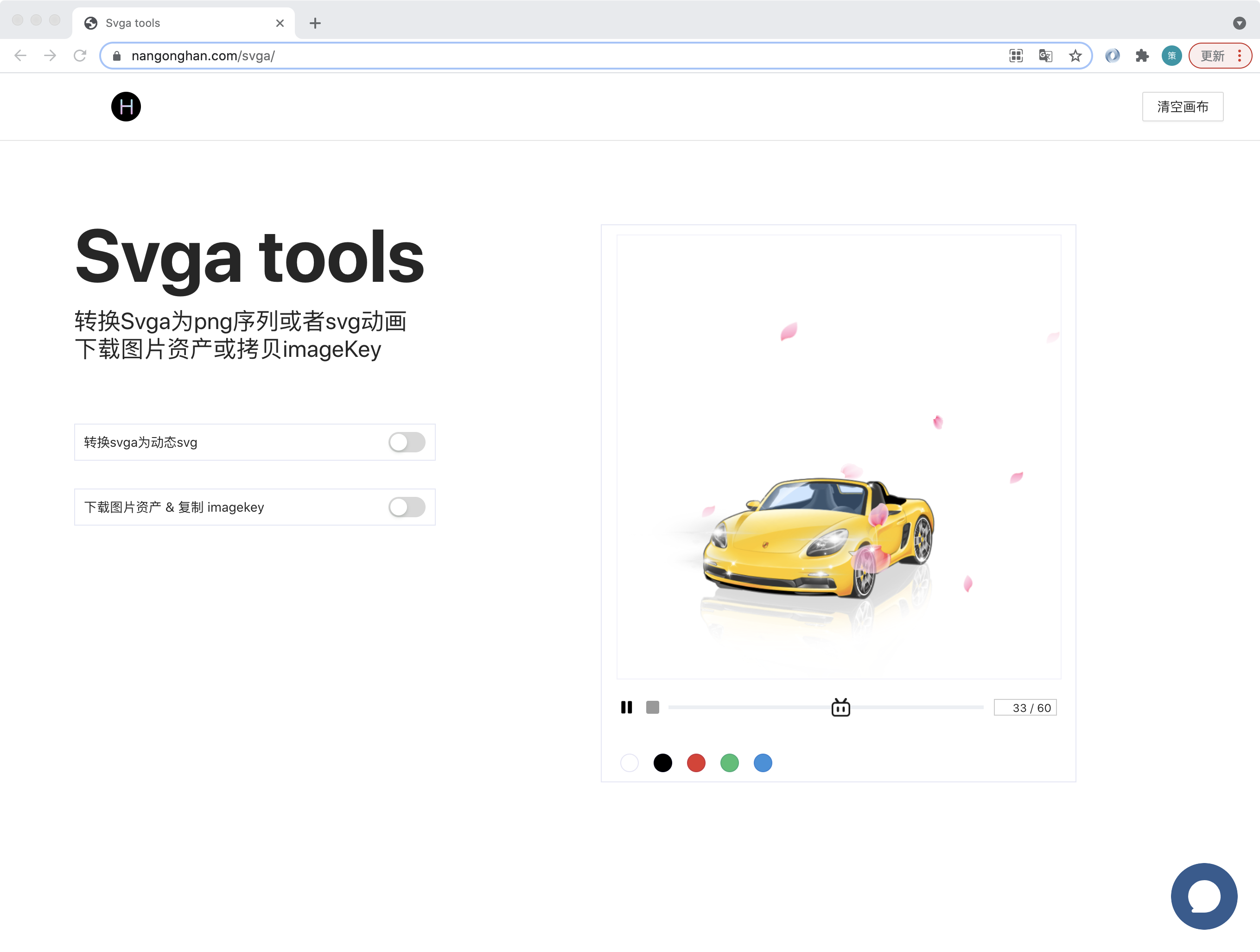Reload the page
Viewport: 1260px width, 952px height.
(x=80, y=56)
